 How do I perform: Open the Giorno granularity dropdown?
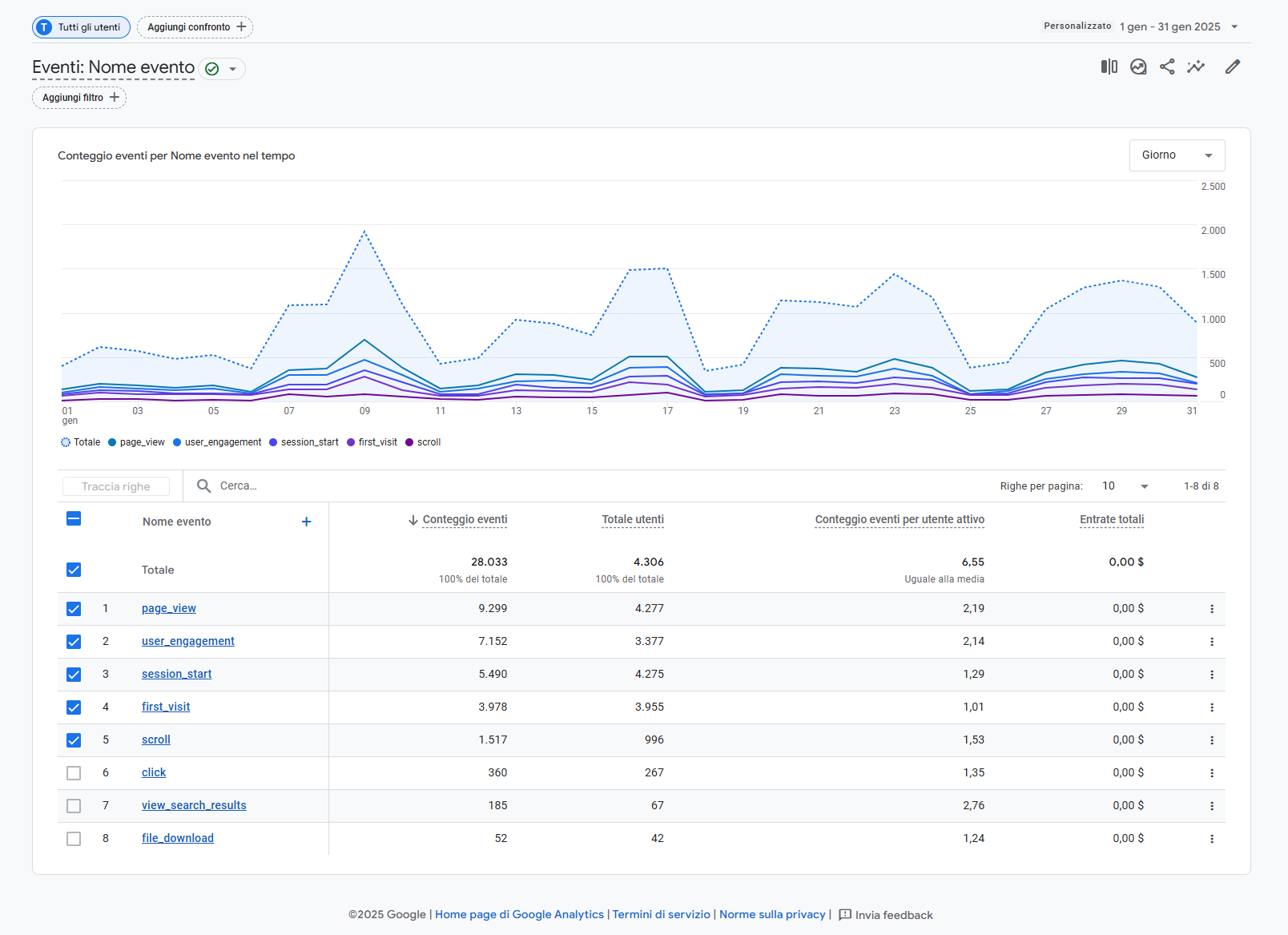tap(1177, 155)
